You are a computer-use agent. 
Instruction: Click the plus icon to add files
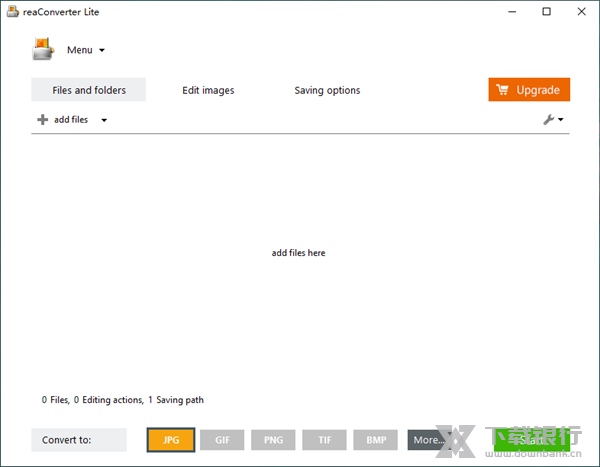42,120
